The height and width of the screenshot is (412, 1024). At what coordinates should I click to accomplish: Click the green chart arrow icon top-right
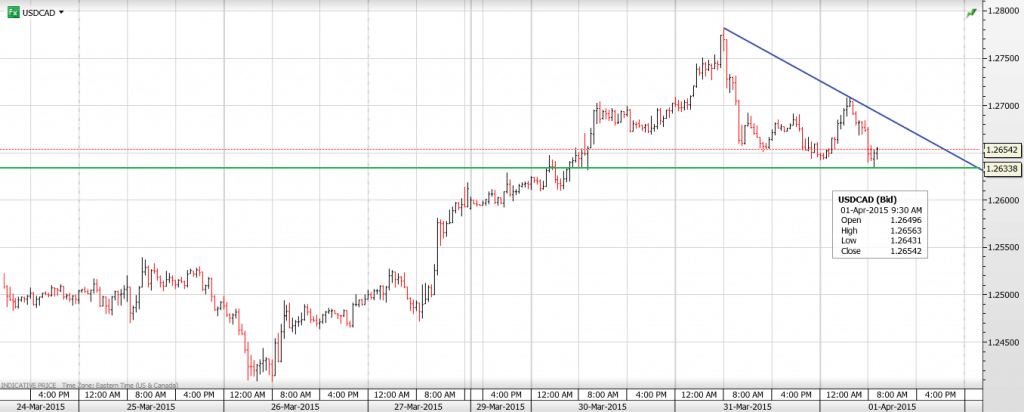pos(970,12)
